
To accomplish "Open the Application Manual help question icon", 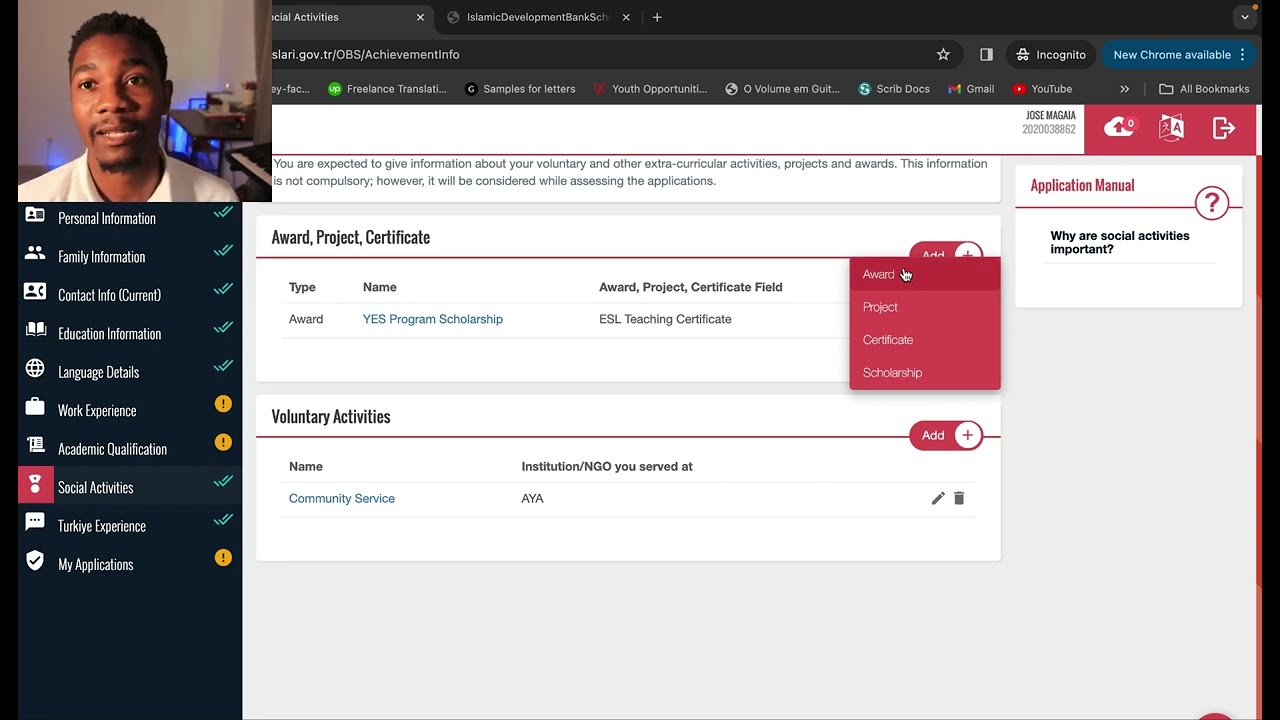I will pos(1211,203).
